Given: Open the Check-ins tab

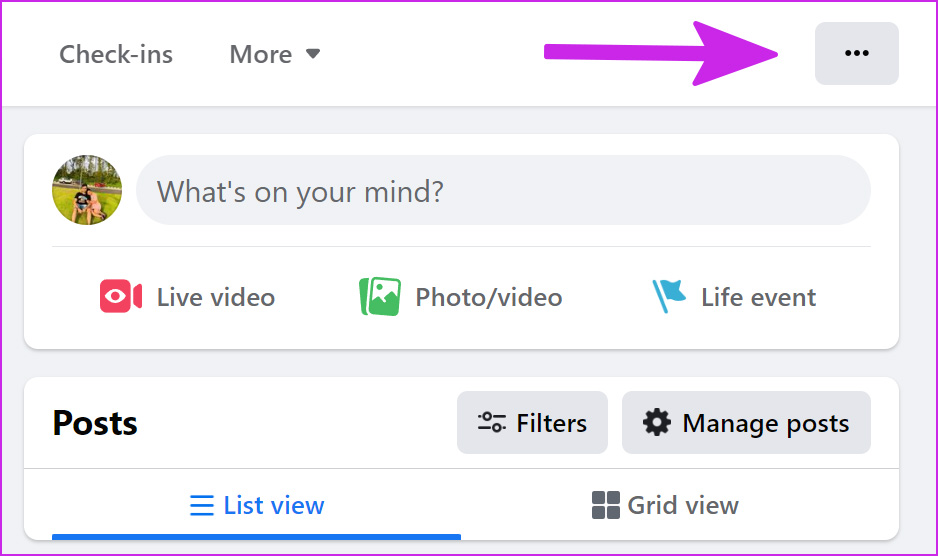Looking at the screenshot, I should 116,54.
